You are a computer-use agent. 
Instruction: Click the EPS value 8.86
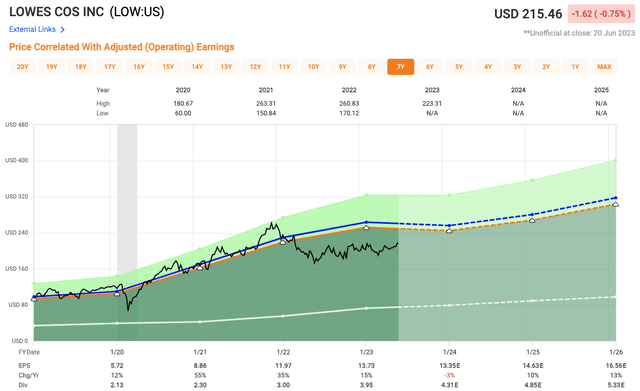[200, 366]
